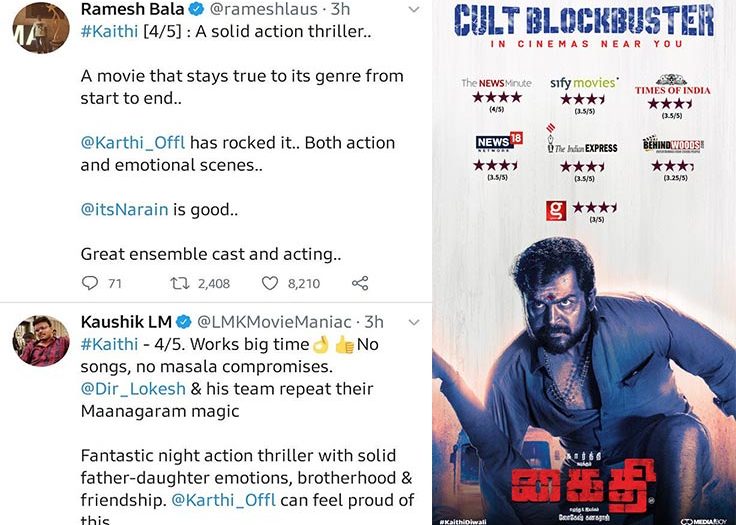Image resolution: width=736 pixels, height=525 pixels.
Task: Share Ramesh Bala's tweet
Action: tap(360, 283)
